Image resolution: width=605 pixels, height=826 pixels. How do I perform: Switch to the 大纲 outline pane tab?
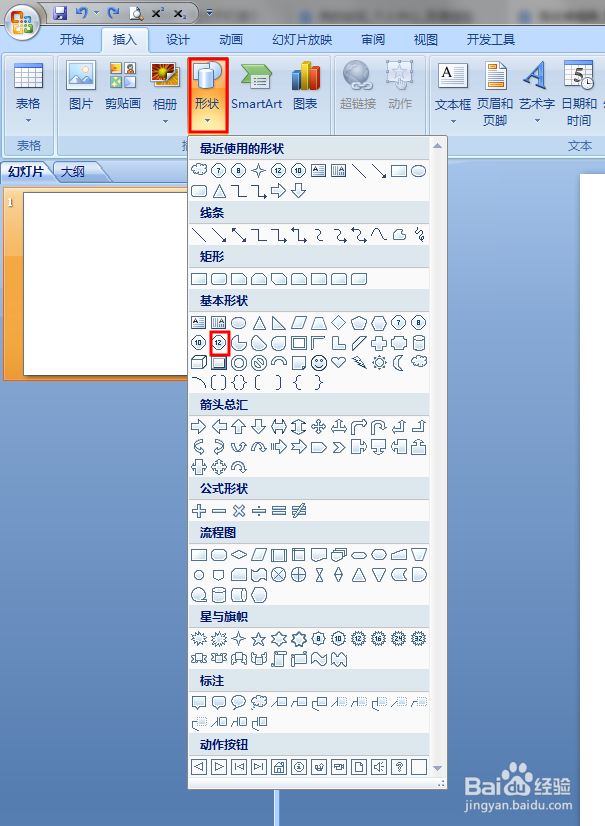[x=73, y=172]
